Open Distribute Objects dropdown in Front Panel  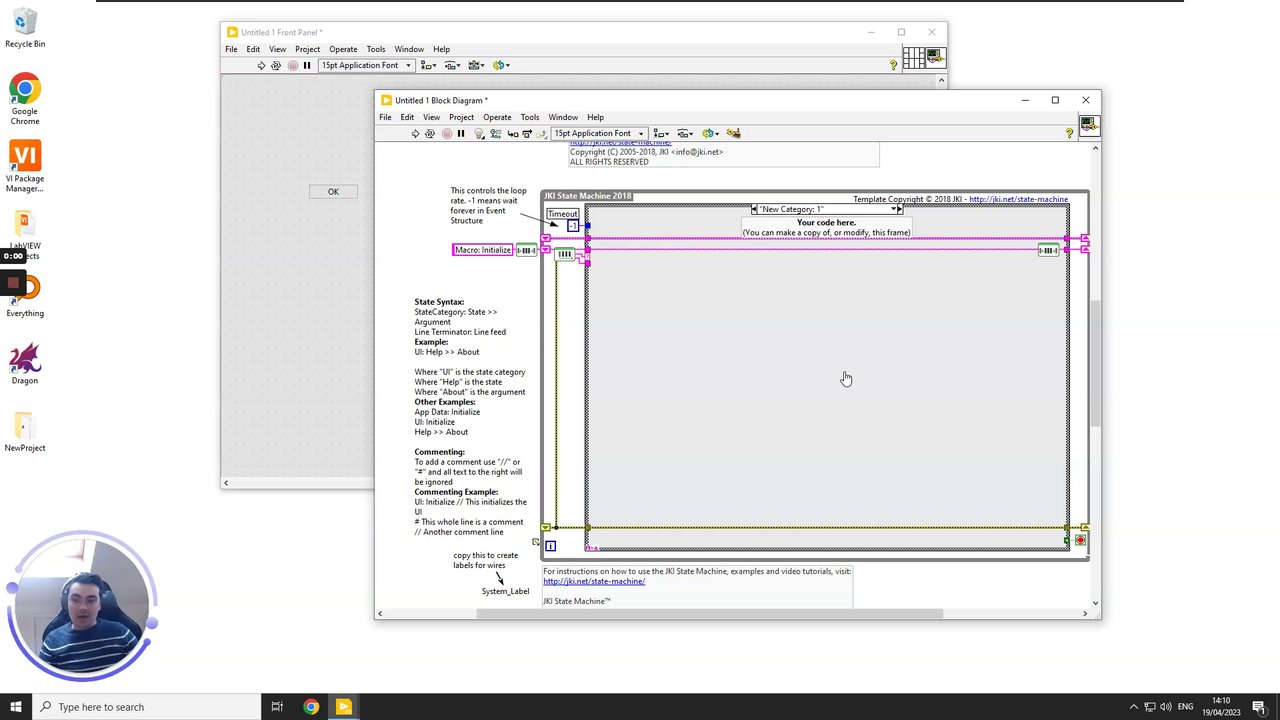(x=452, y=65)
